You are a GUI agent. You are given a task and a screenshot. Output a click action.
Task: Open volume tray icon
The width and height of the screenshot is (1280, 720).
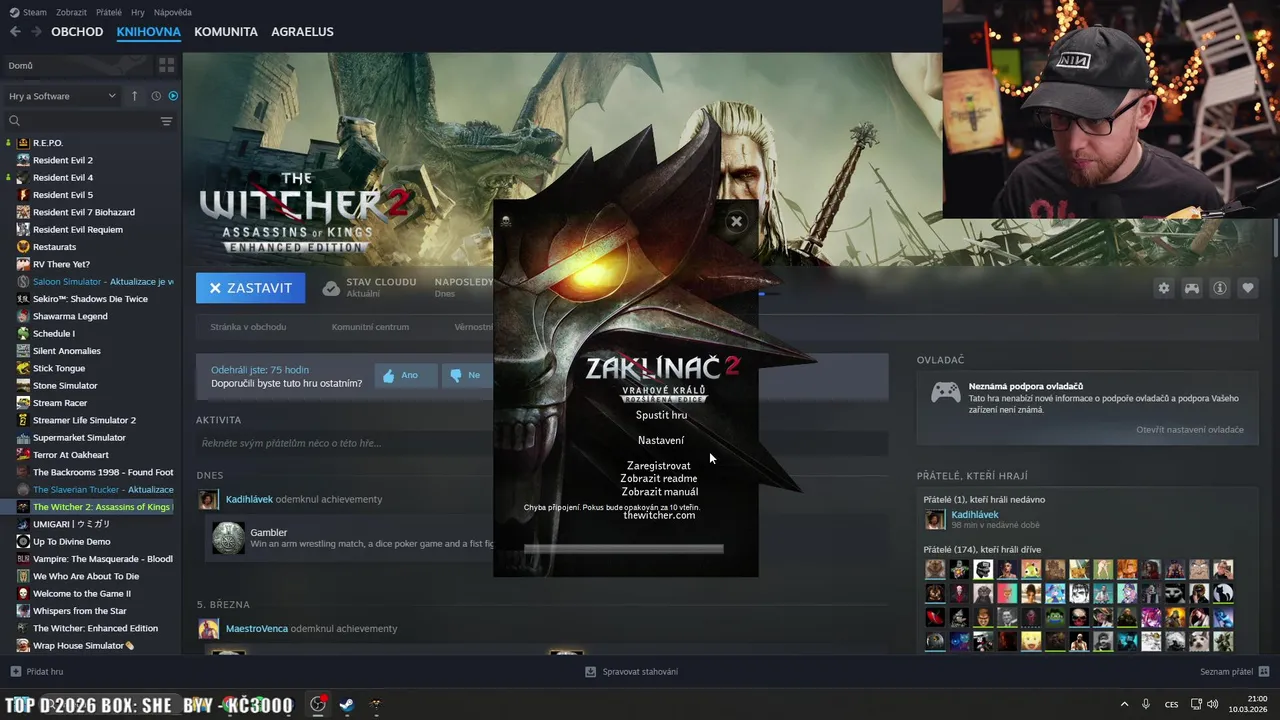click(1212, 705)
